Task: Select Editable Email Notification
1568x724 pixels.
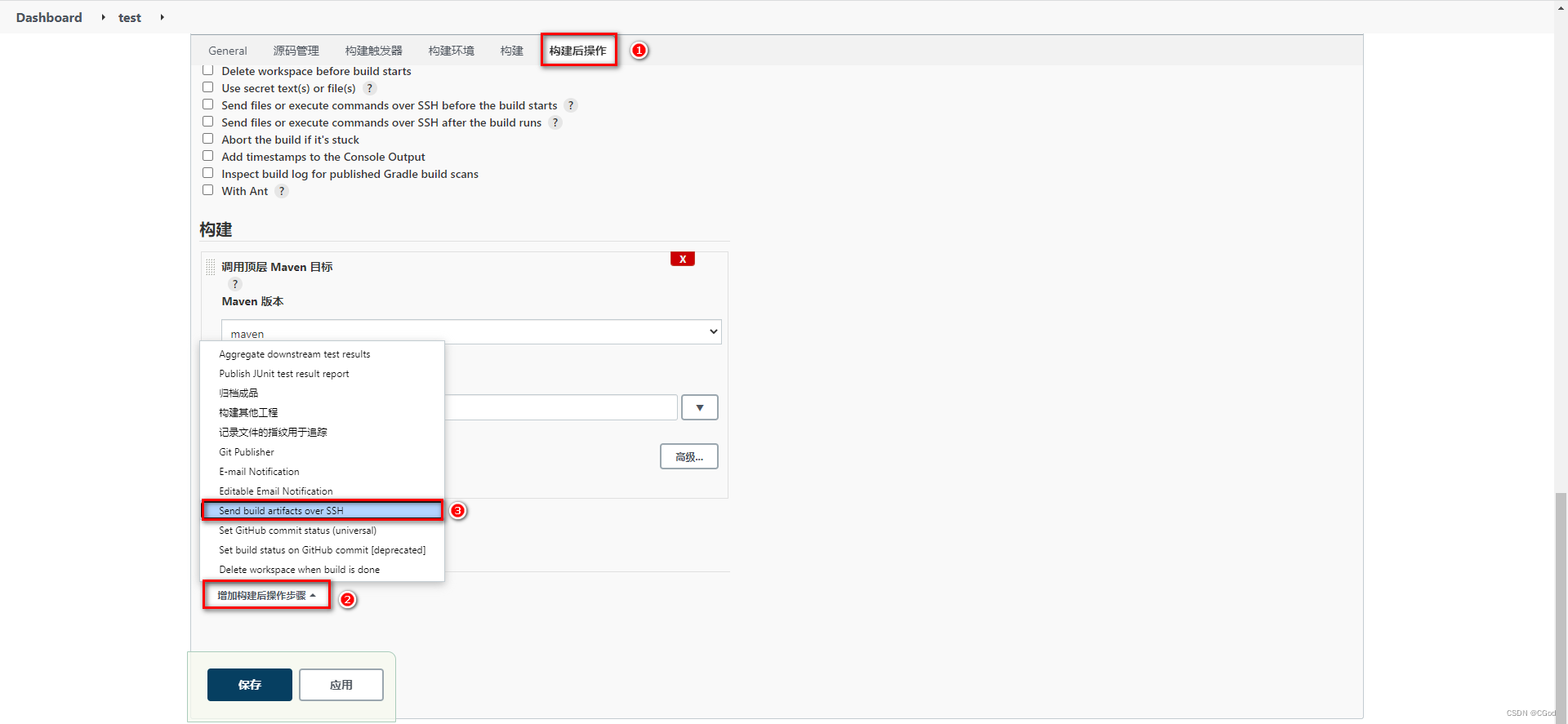Action: click(323, 491)
